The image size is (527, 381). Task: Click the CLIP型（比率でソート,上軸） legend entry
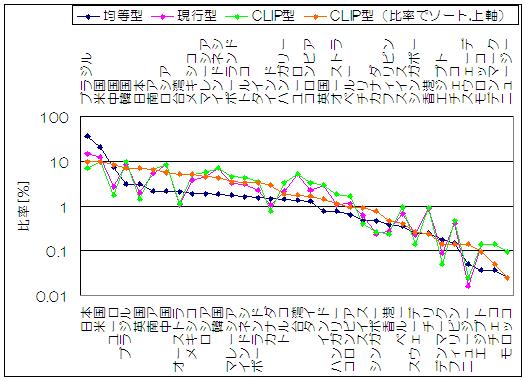pos(406,15)
